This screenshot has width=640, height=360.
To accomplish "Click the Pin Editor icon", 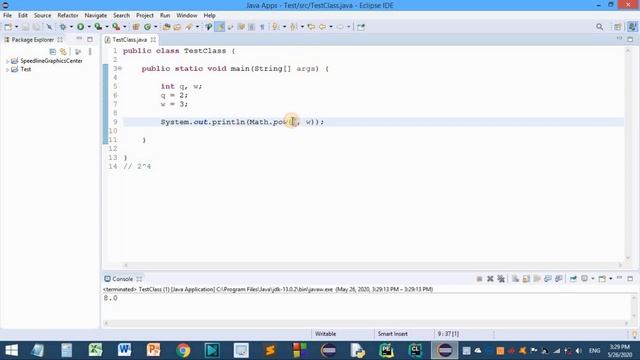I will point(361,27).
